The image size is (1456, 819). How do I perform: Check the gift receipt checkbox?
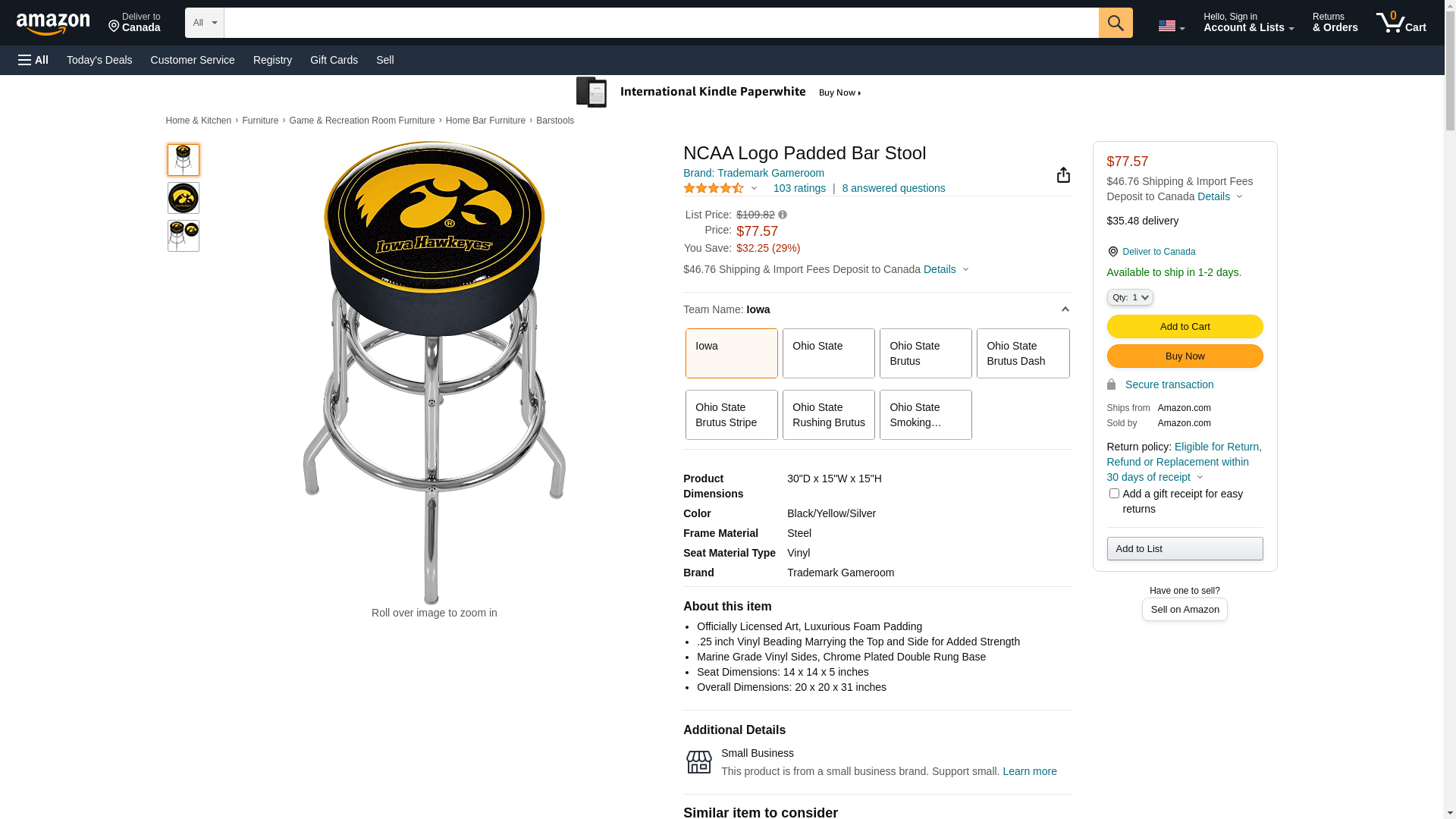[x=1114, y=494]
